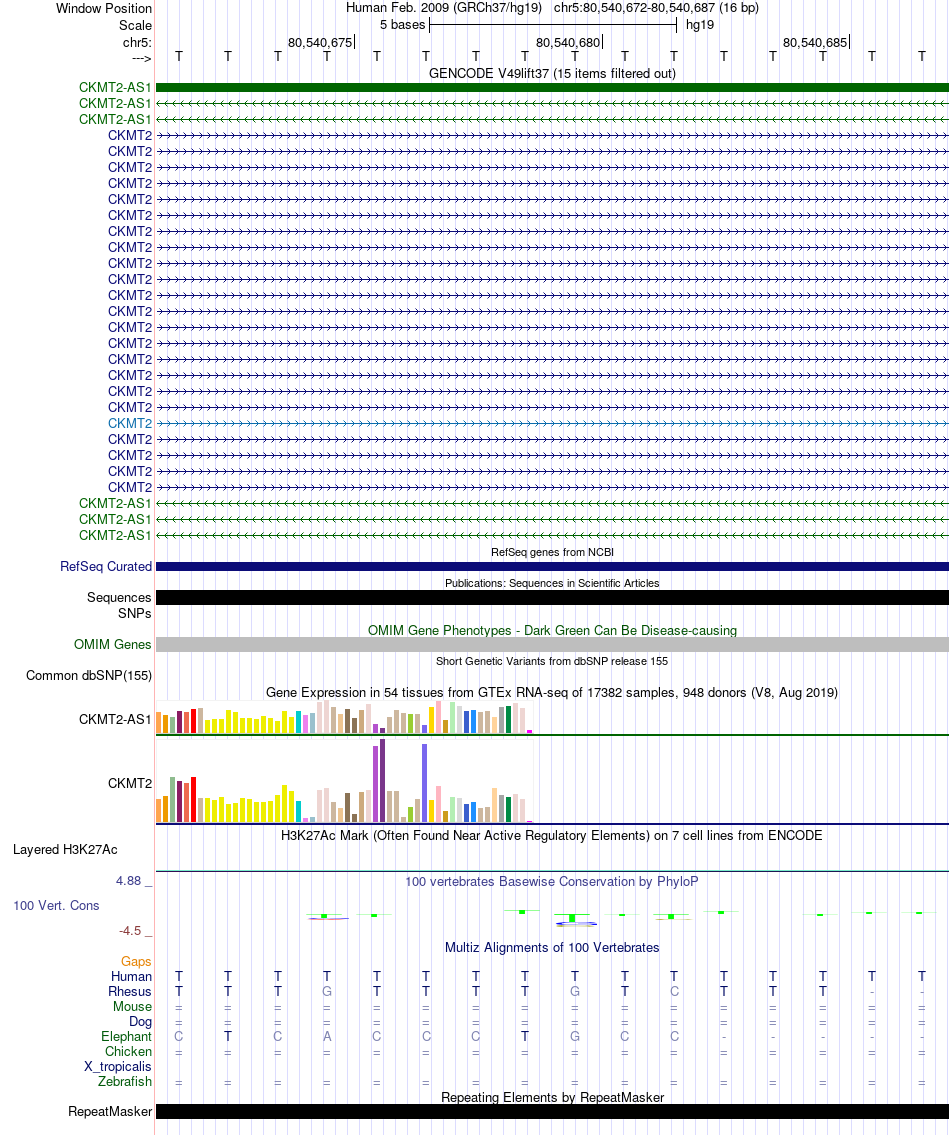Image resolution: width=950 pixels, height=1135 pixels.
Task: Click the G base in the Elephant row
Action: 575,1037
